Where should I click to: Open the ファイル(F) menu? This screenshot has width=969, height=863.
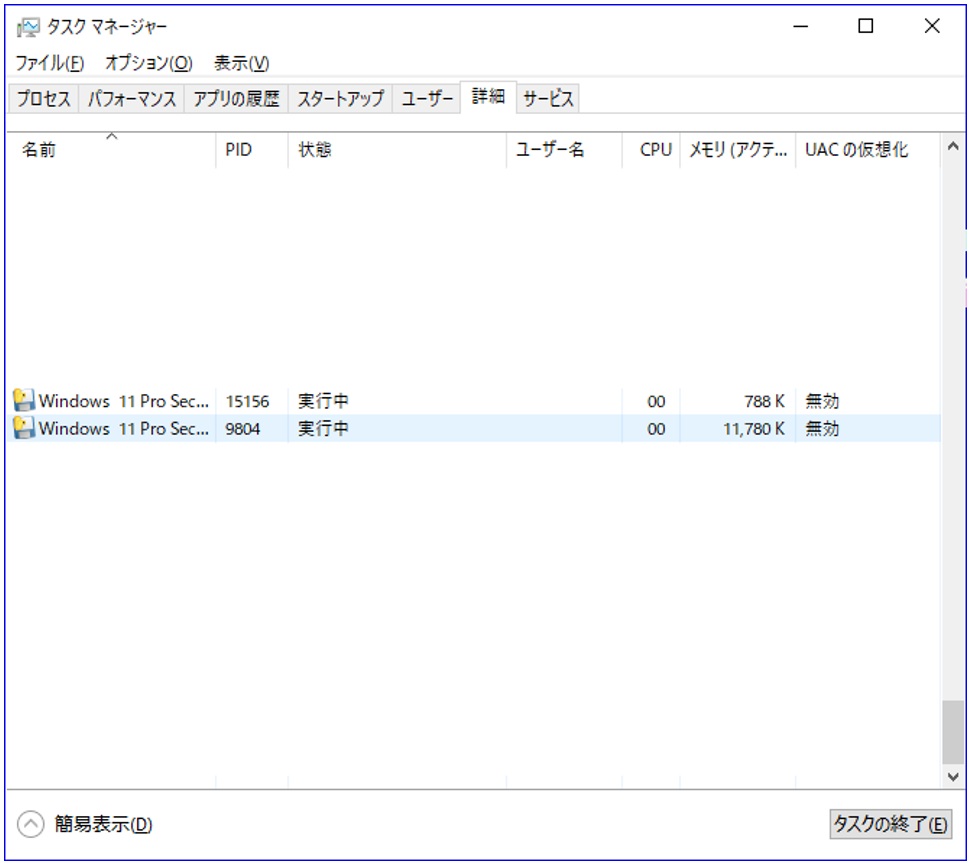pyautogui.click(x=49, y=63)
